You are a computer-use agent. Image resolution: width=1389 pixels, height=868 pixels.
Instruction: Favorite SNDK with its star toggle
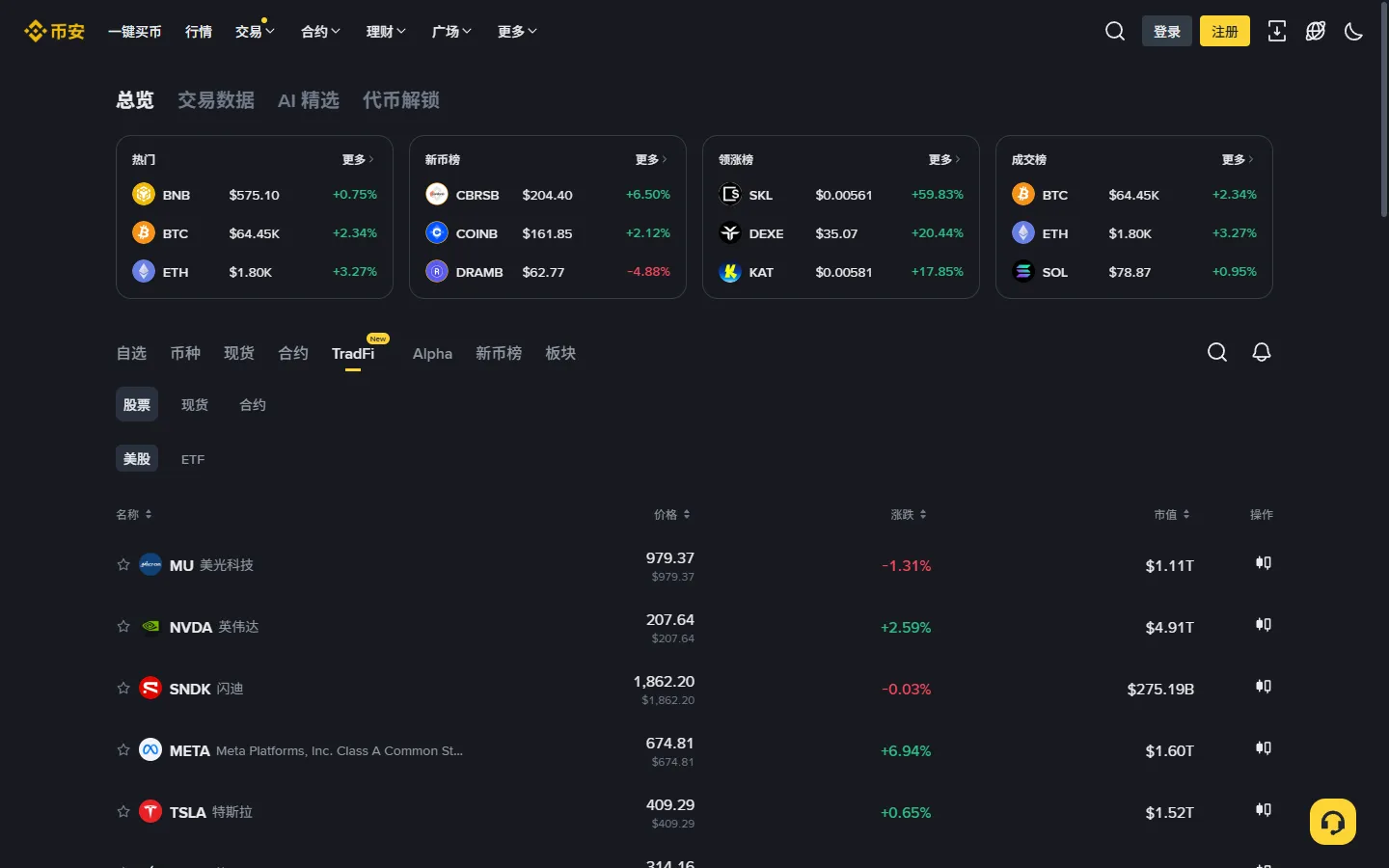click(123, 689)
